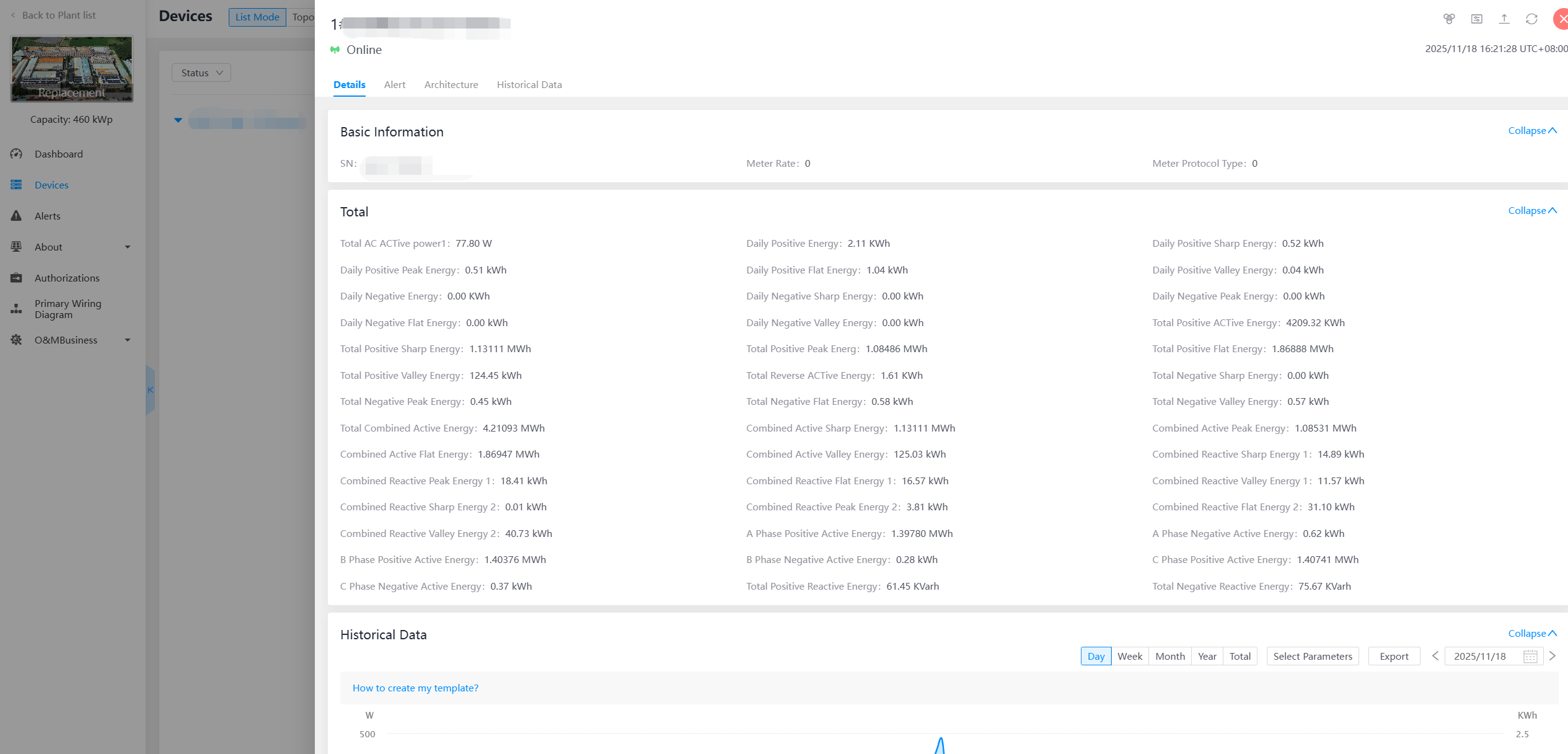Screen dimensions: 1568x754
Task: Click the Export button
Action: coord(1394,656)
